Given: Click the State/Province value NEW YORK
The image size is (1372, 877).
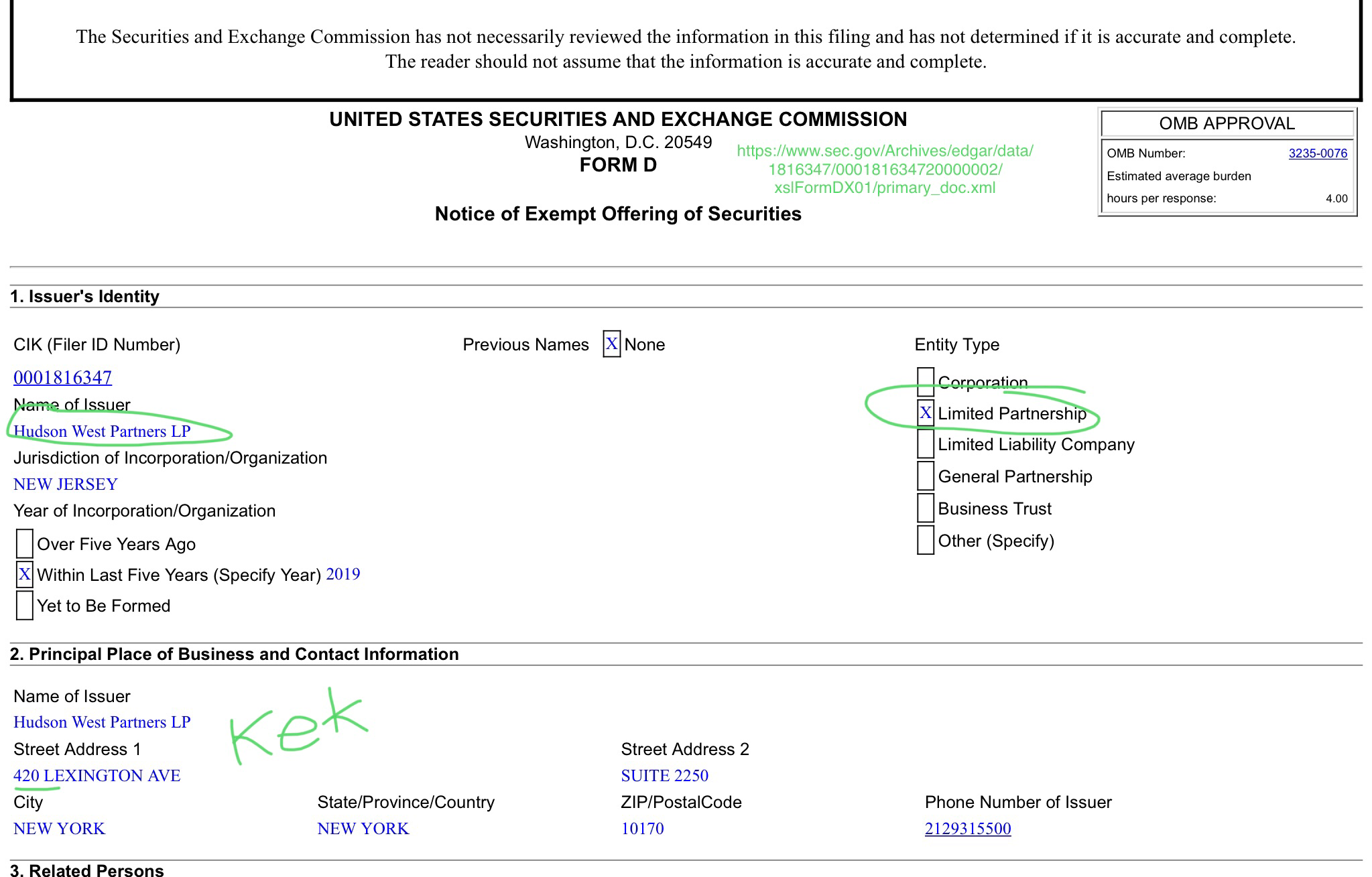Looking at the screenshot, I should click(x=363, y=829).
